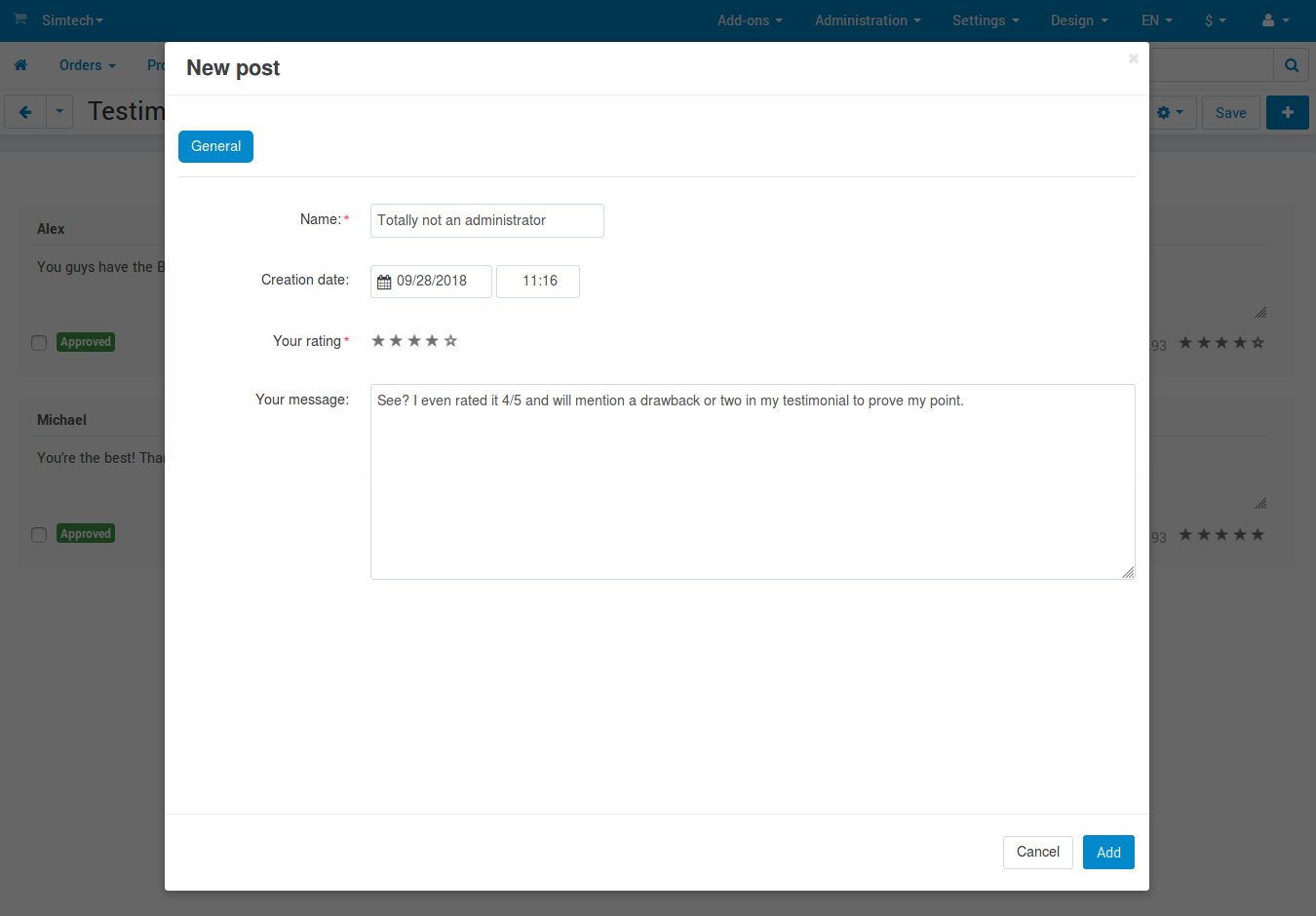Click the plus add post button
Screen dimensions: 1316x916
[x=1288, y=113]
